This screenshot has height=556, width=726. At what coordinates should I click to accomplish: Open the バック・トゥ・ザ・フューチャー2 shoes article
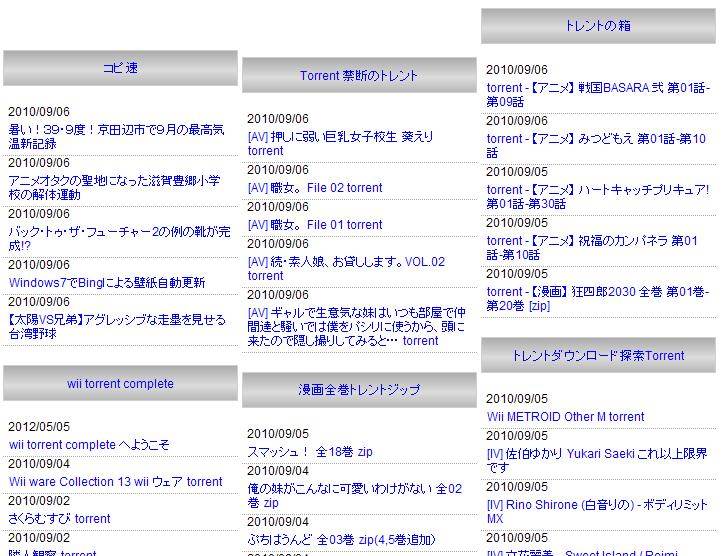tap(118, 238)
